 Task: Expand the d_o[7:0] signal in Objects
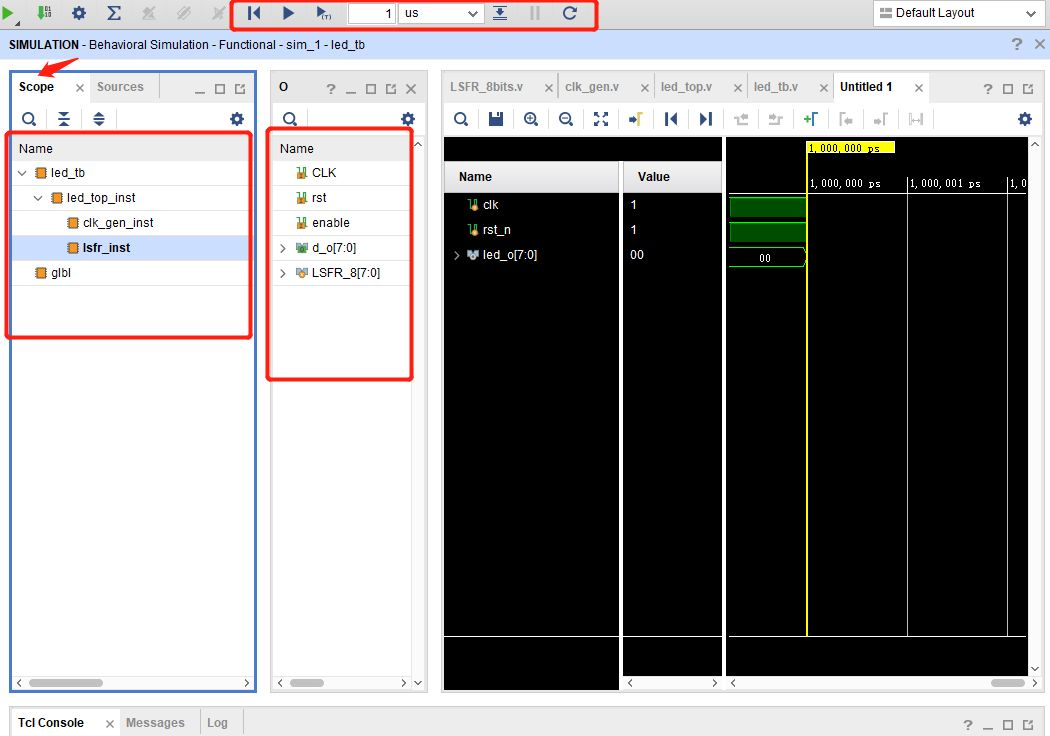[x=281, y=247]
